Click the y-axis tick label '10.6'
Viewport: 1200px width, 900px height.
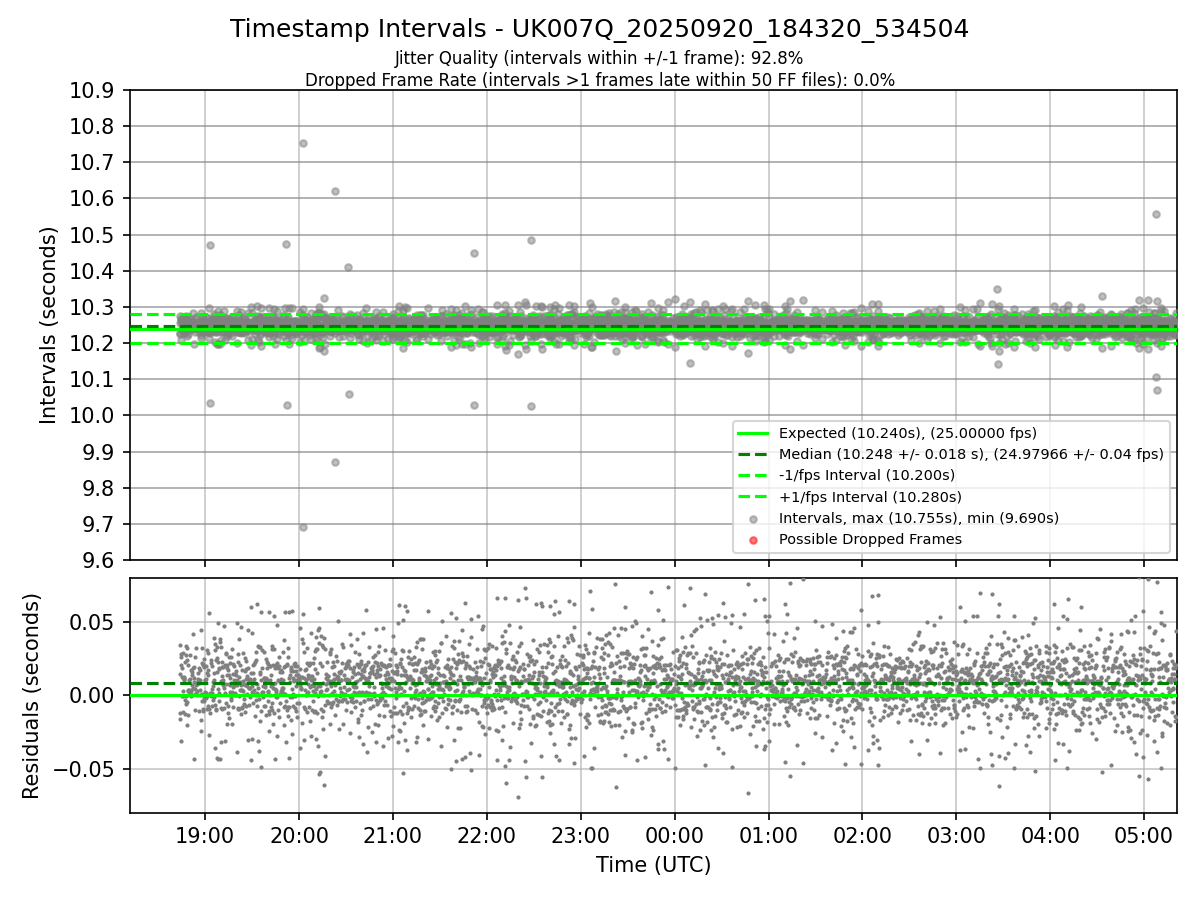coord(91,198)
